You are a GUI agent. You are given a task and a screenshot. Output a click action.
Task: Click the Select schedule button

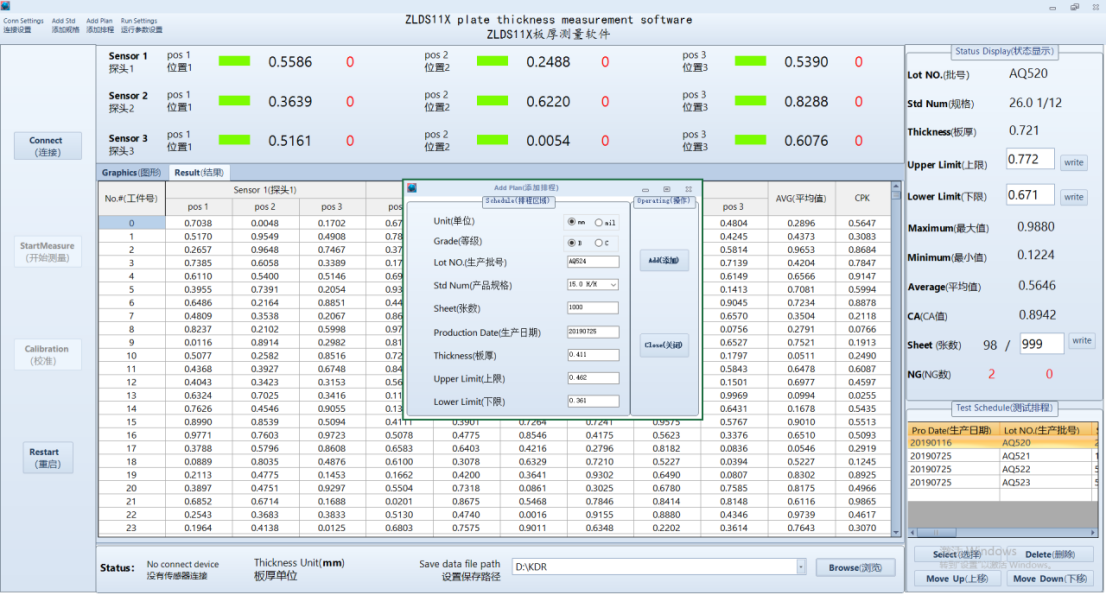pos(955,555)
